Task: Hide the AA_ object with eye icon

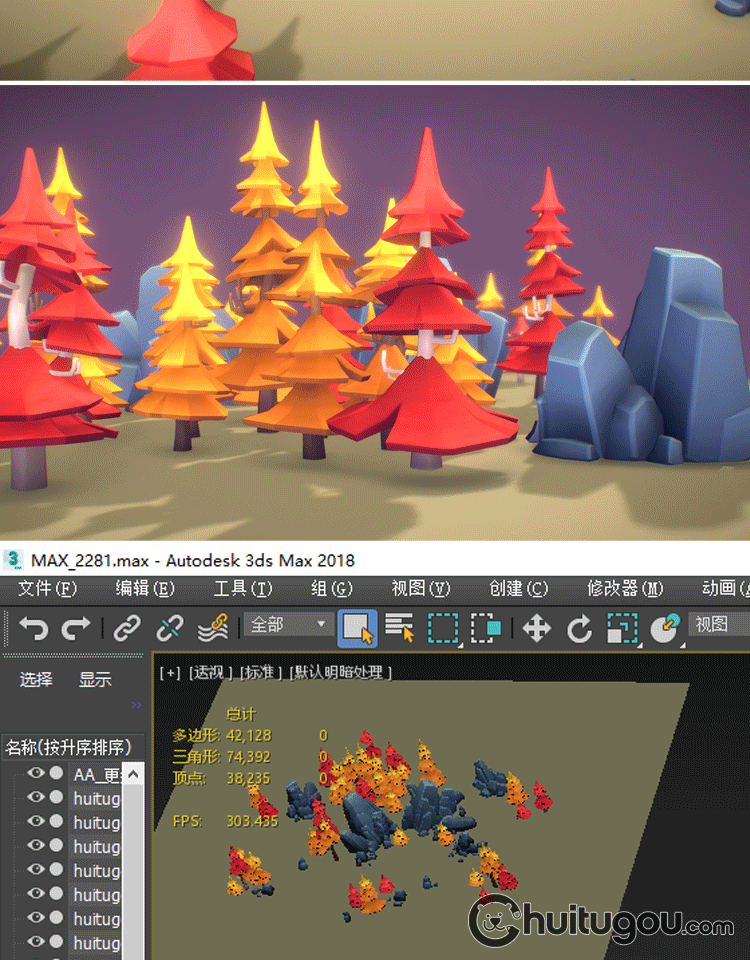Action: 36,773
